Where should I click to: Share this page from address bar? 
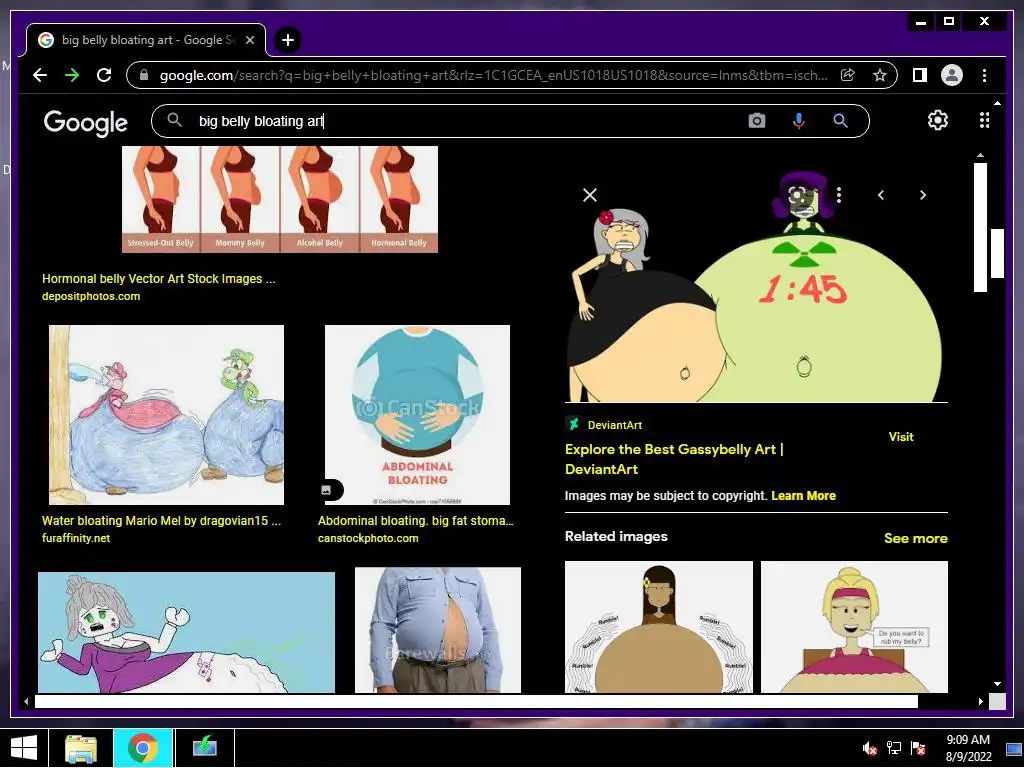pyautogui.click(x=848, y=75)
